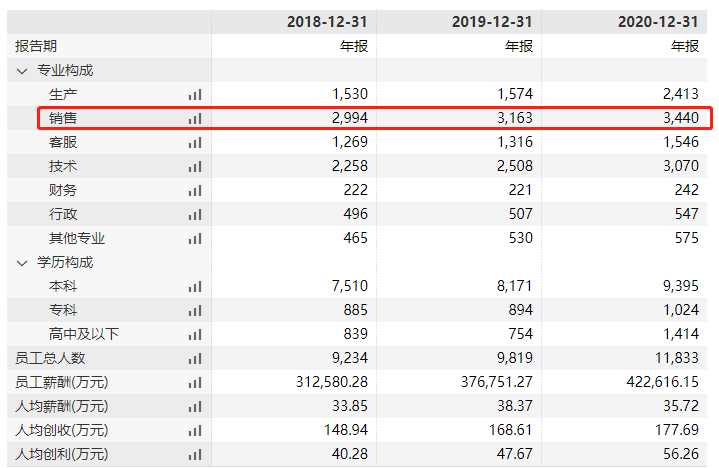Viewport: 719px width, 468px height.
Task: Open the chart icon for 员工总人数
Action: coord(194,358)
